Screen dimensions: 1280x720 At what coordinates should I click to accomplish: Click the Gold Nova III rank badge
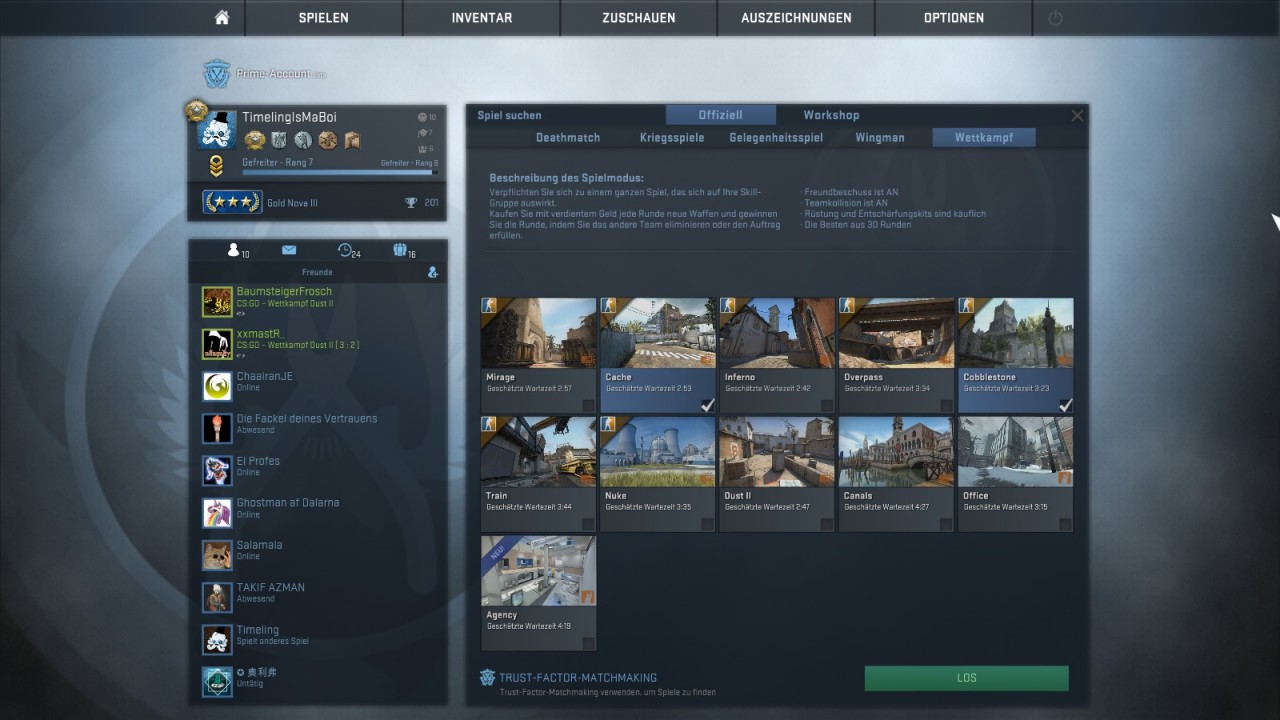(232, 203)
